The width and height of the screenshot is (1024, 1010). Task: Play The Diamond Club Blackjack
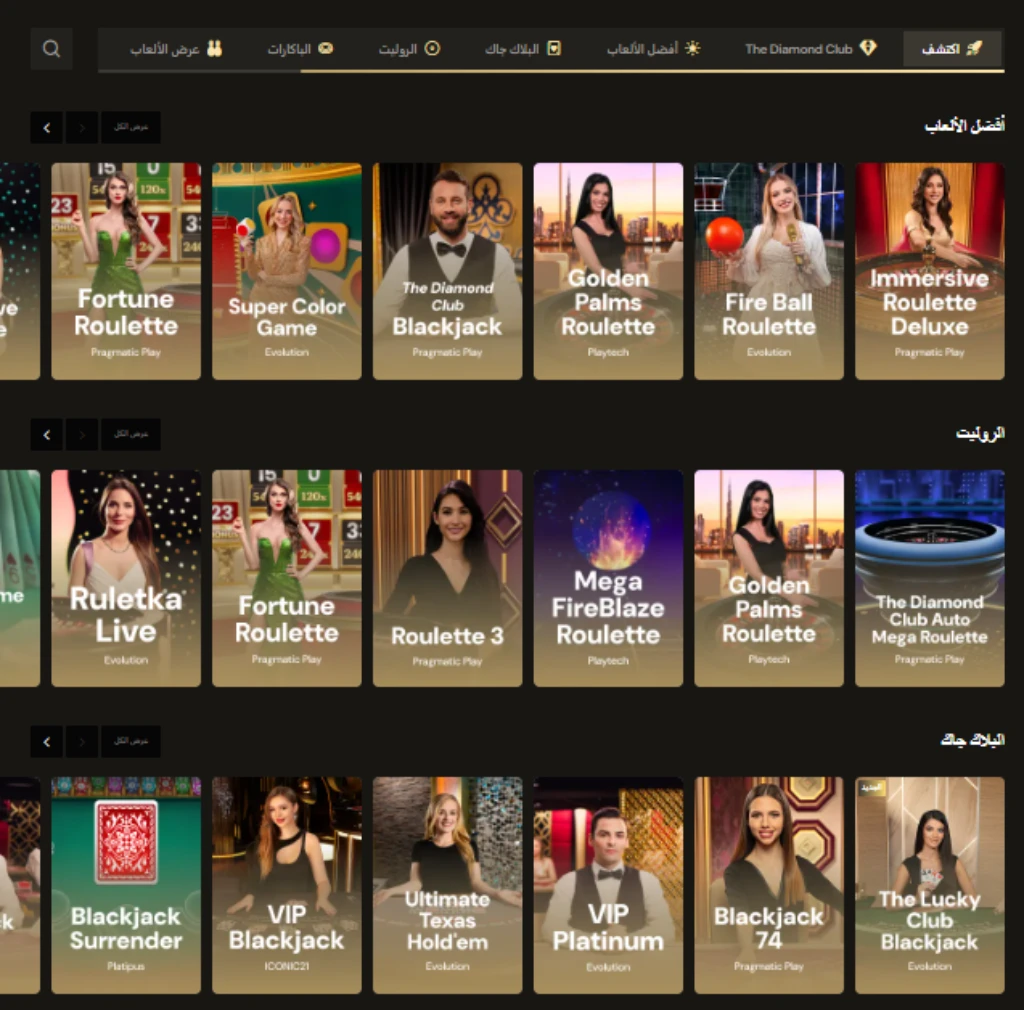(447, 271)
